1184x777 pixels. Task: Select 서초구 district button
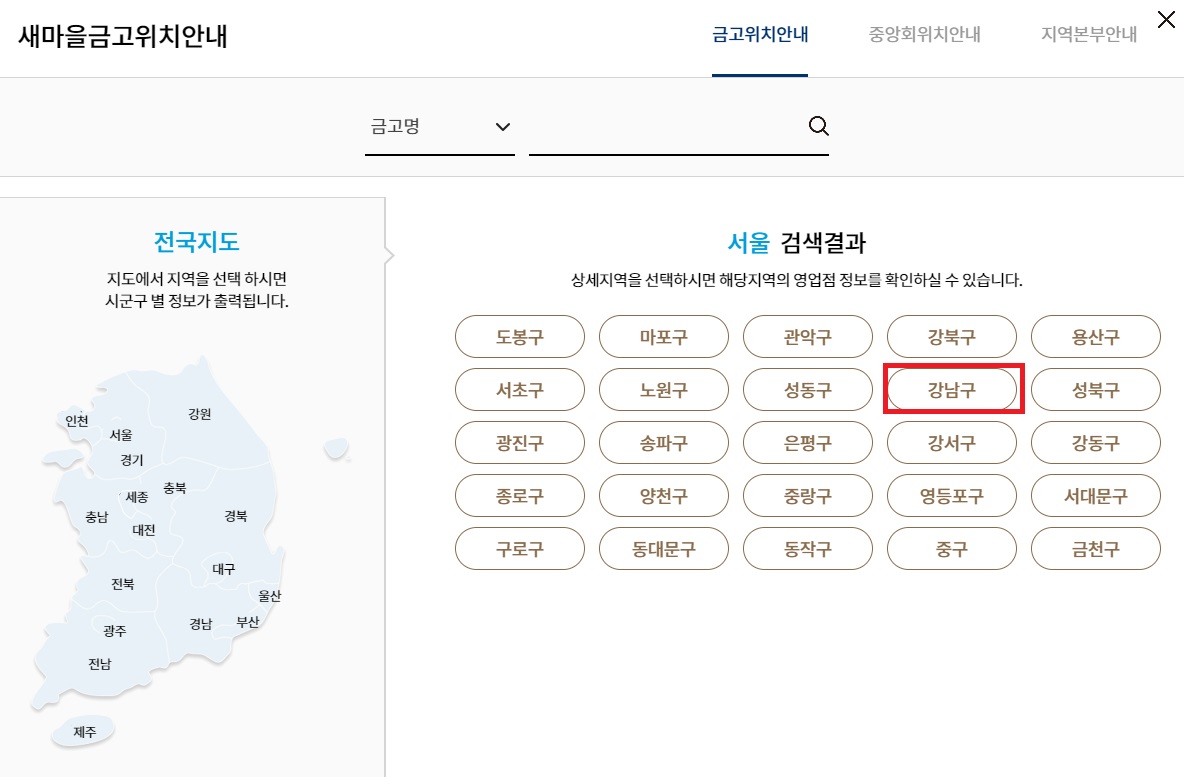pos(520,390)
